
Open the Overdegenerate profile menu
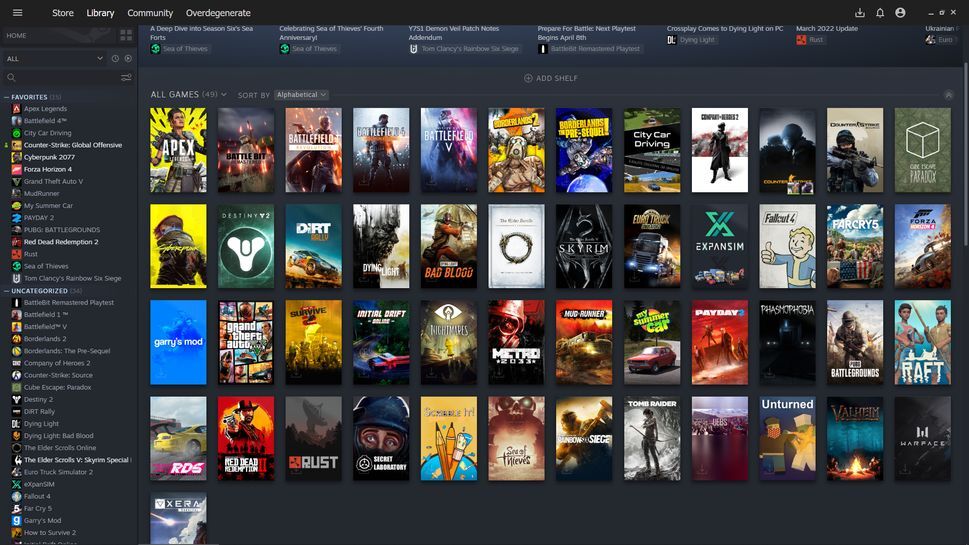pyautogui.click(x=218, y=12)
